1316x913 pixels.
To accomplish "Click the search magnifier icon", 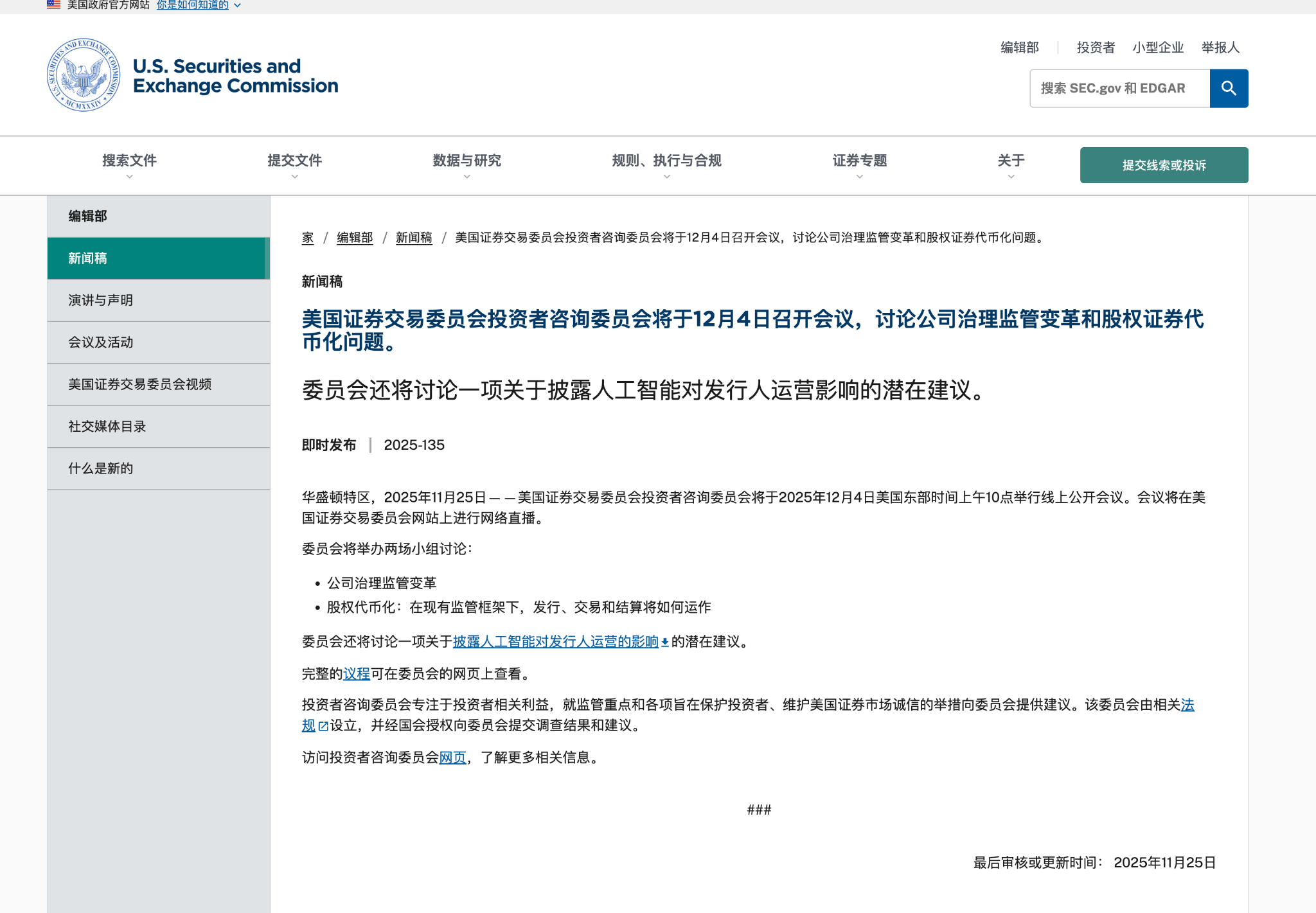I will point(1228,88).
